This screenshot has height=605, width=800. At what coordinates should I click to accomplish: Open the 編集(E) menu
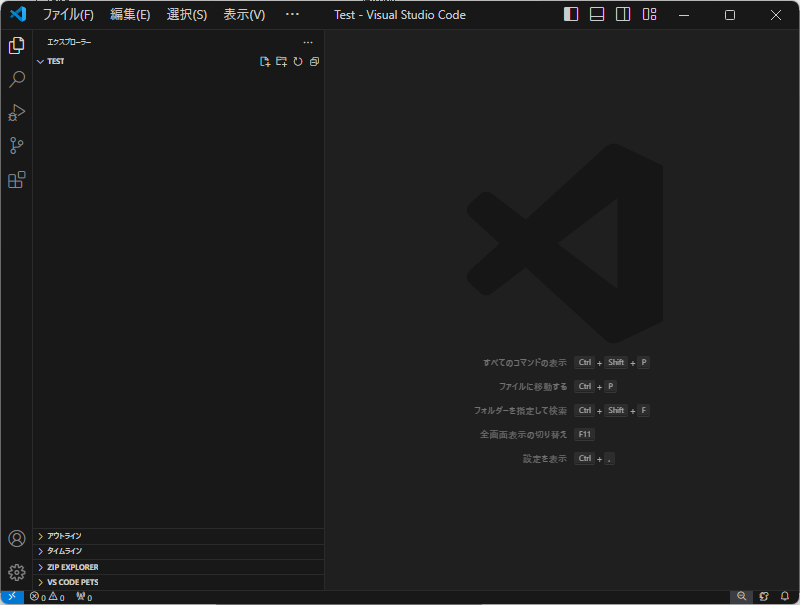[x=130, y=15]
